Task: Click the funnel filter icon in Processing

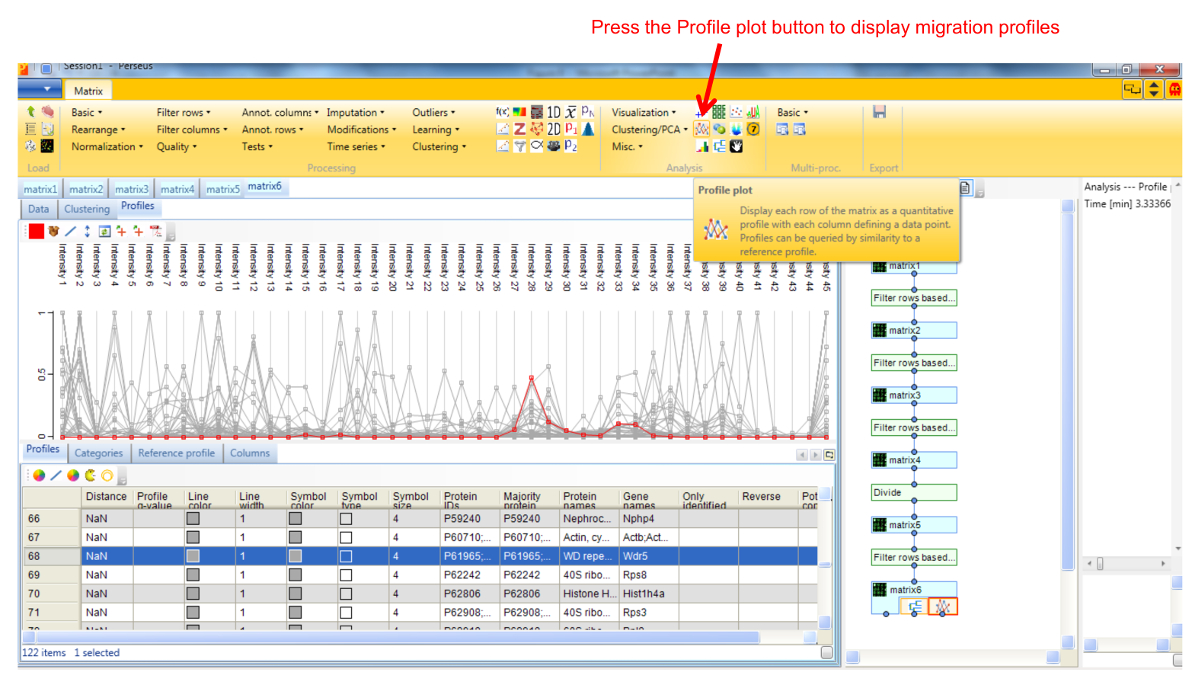Action: click(520, 147)
